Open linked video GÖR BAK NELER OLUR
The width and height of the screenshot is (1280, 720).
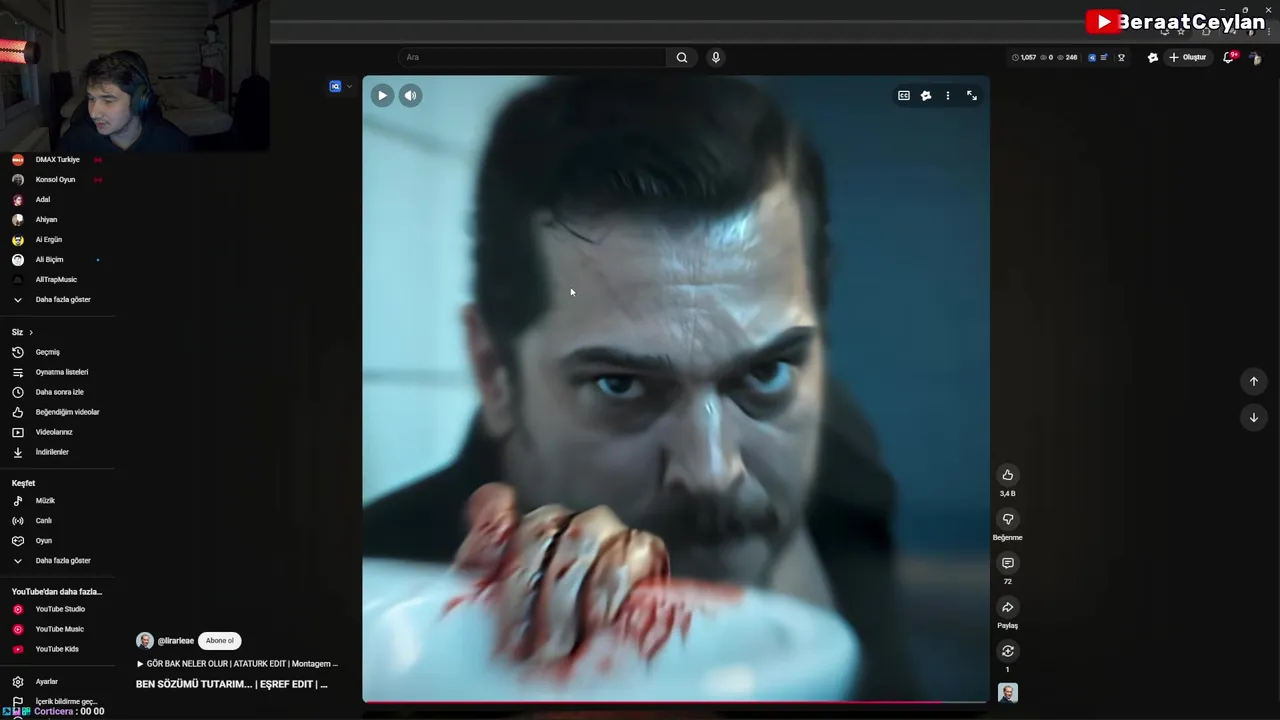click(x=238, y=664)
